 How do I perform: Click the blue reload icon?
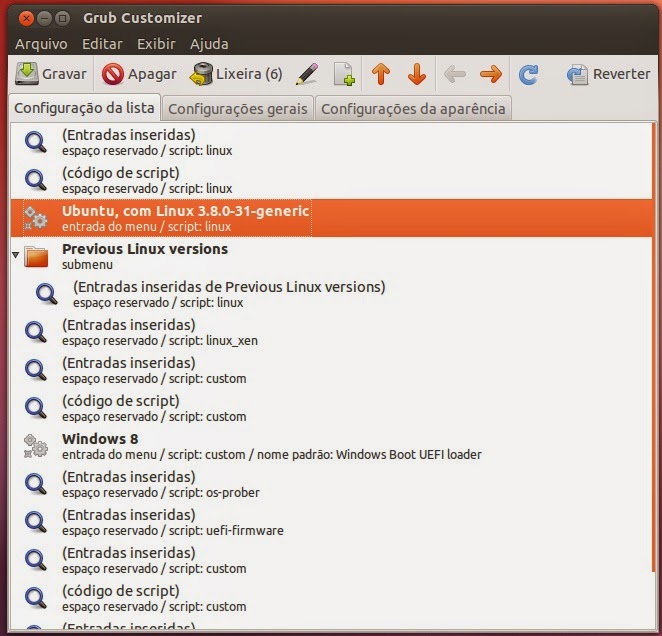tap(528, 74)
